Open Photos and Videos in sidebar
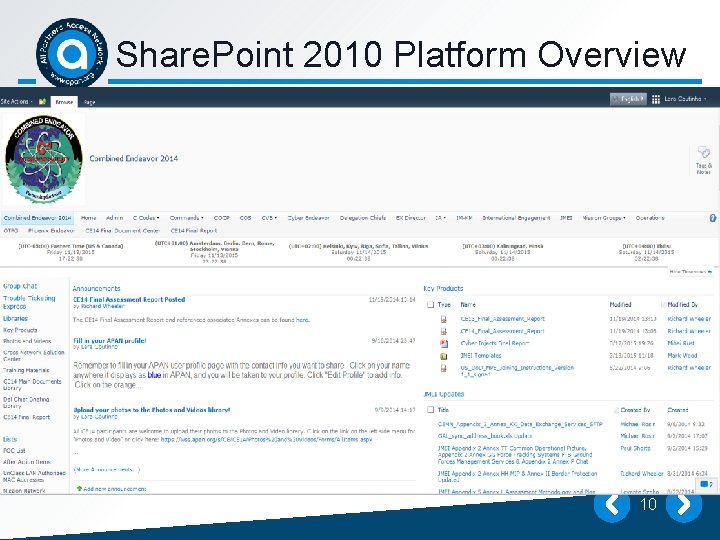Image resolution: width=720 pixels, height=540 pixels. (27, 341)
